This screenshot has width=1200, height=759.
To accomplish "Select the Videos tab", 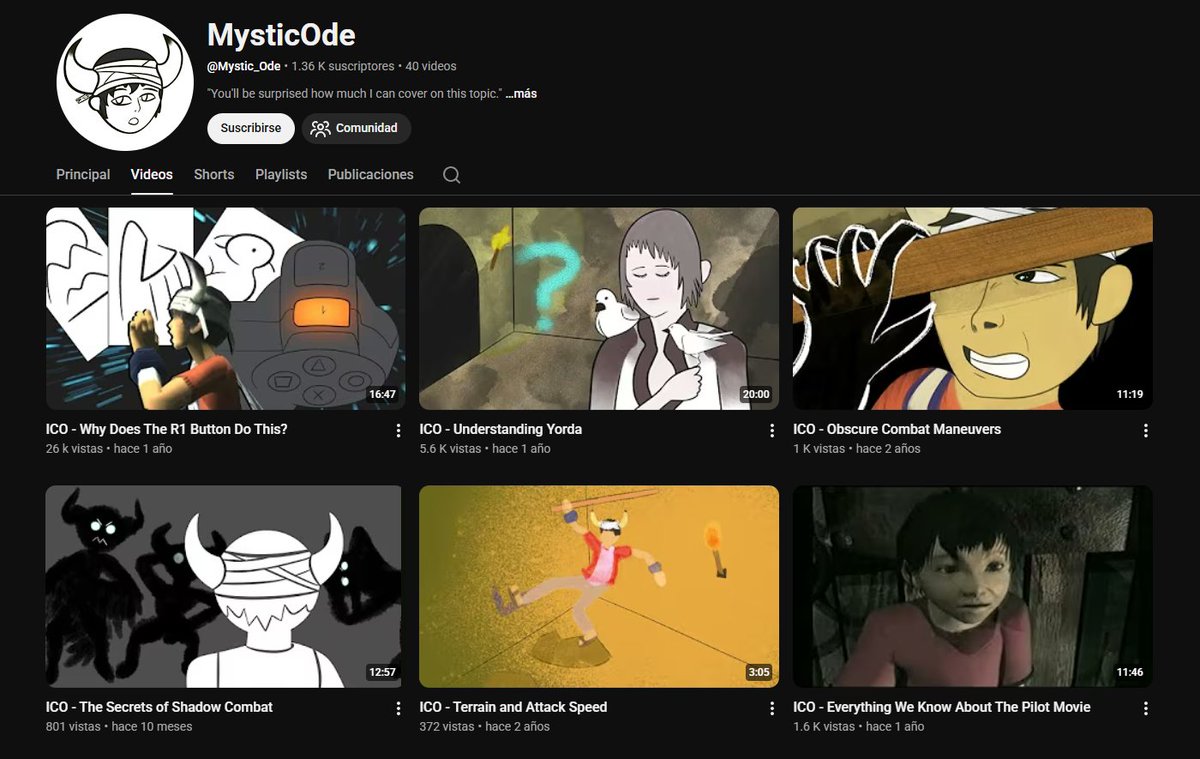I will (152, 174).
